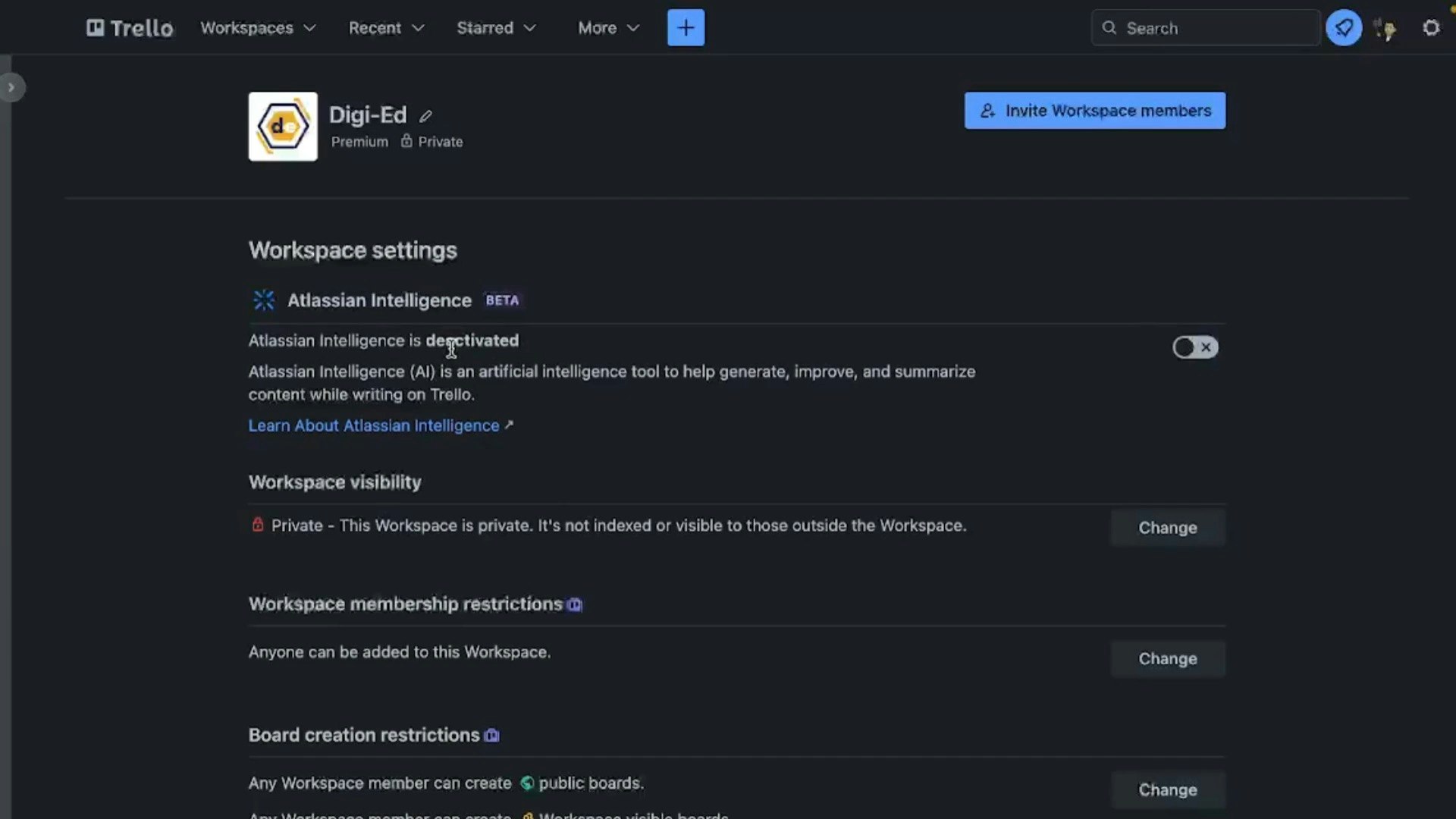Screen dimensions: 1456x819
Task: Click the blue plus create button
Action: point(686,28)
